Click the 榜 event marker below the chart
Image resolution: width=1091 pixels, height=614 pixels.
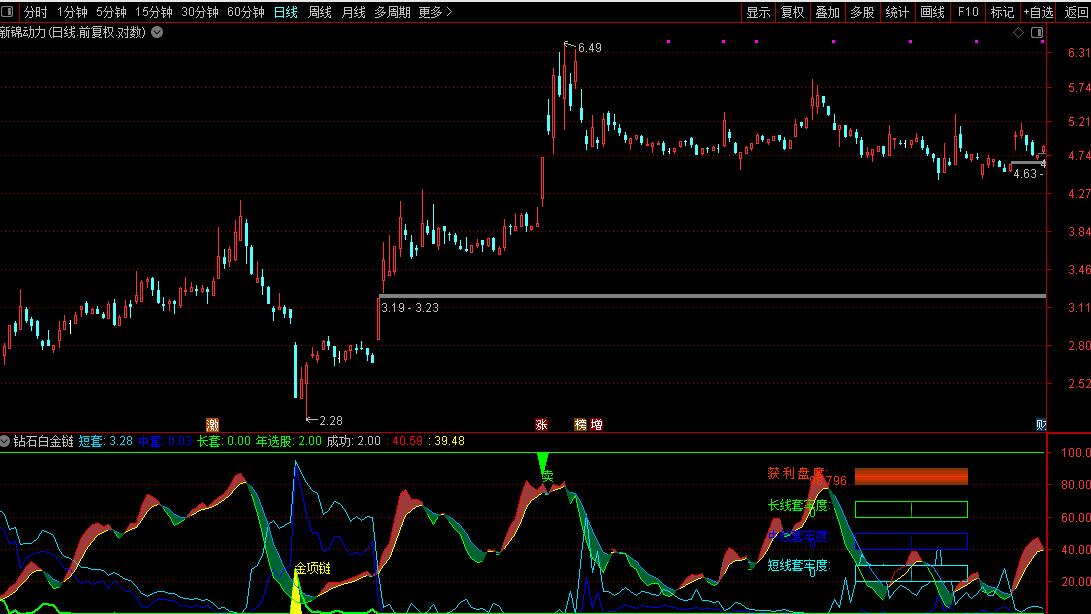click(x=580, y=425)
